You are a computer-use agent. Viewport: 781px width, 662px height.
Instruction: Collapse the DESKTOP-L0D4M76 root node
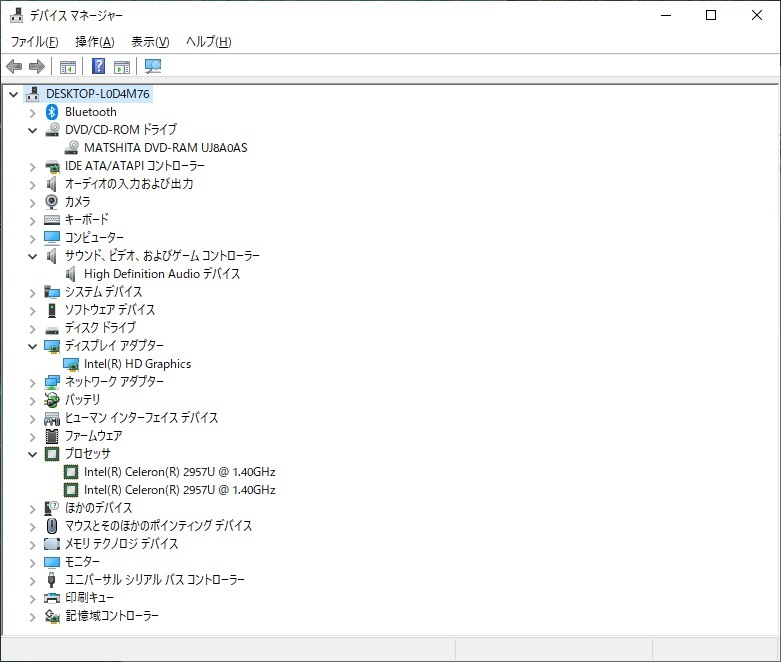click(x=13, y=94)
